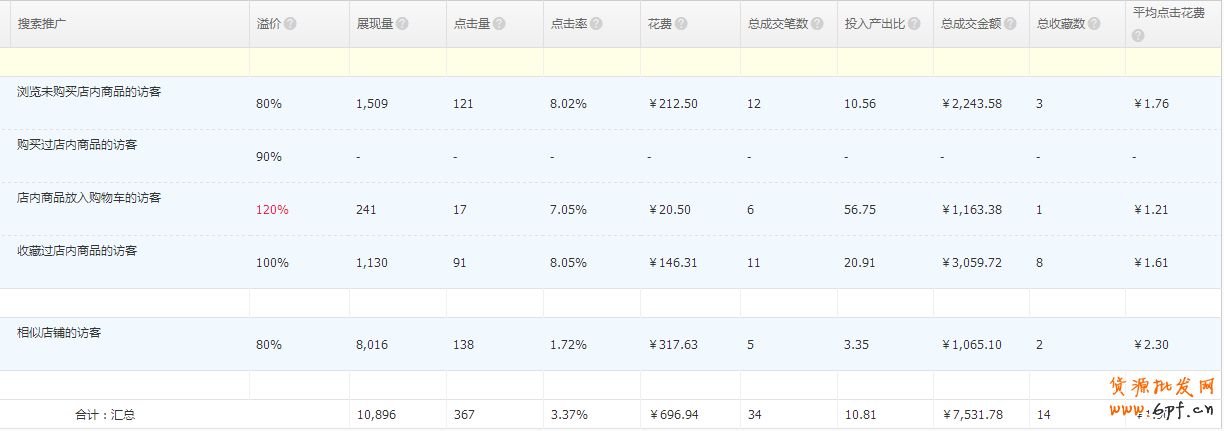Click the 合计：汇总 total row label
The width and height of the screenshot is (1224, 431).
(105, 414)
